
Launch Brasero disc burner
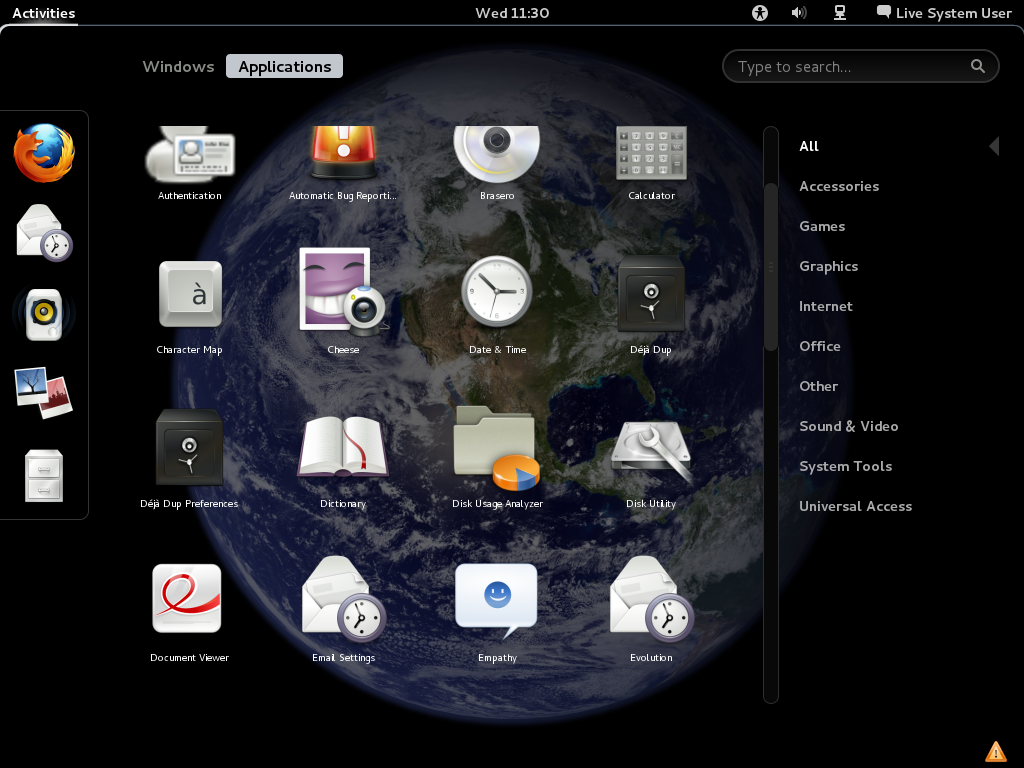tap(497, 163)
